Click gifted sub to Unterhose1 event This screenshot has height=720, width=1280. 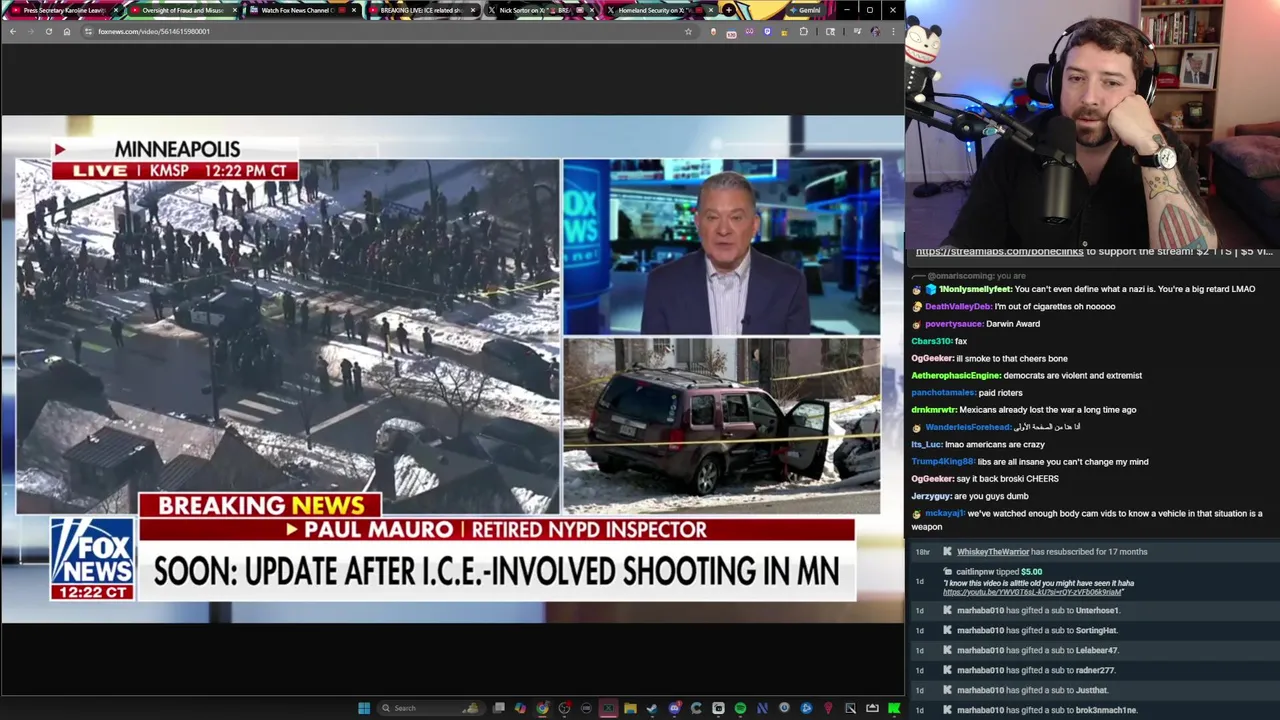tap(1094, 610)
